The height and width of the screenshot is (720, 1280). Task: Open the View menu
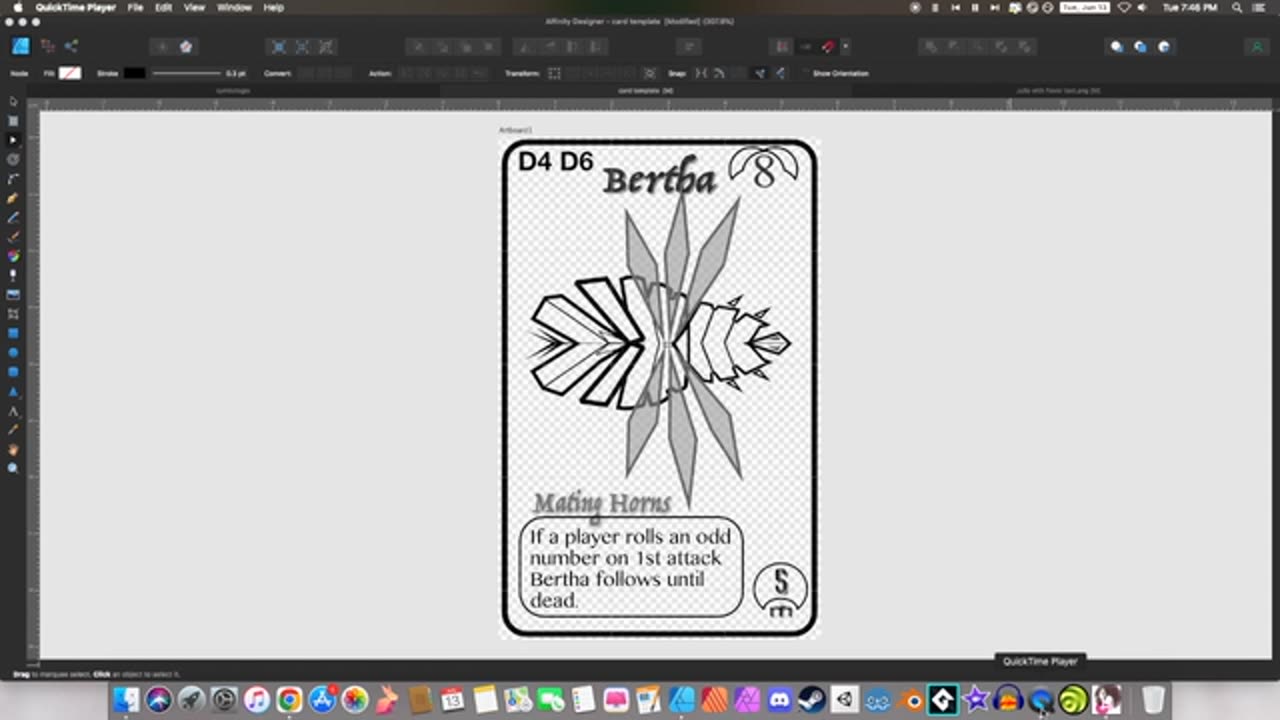[194, 7]
